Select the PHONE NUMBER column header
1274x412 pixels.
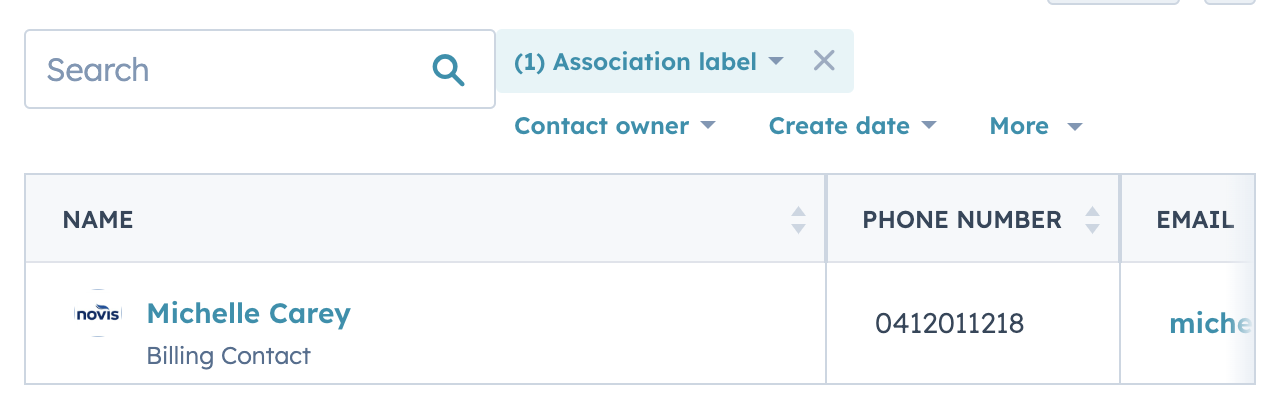tap(962, 220)
